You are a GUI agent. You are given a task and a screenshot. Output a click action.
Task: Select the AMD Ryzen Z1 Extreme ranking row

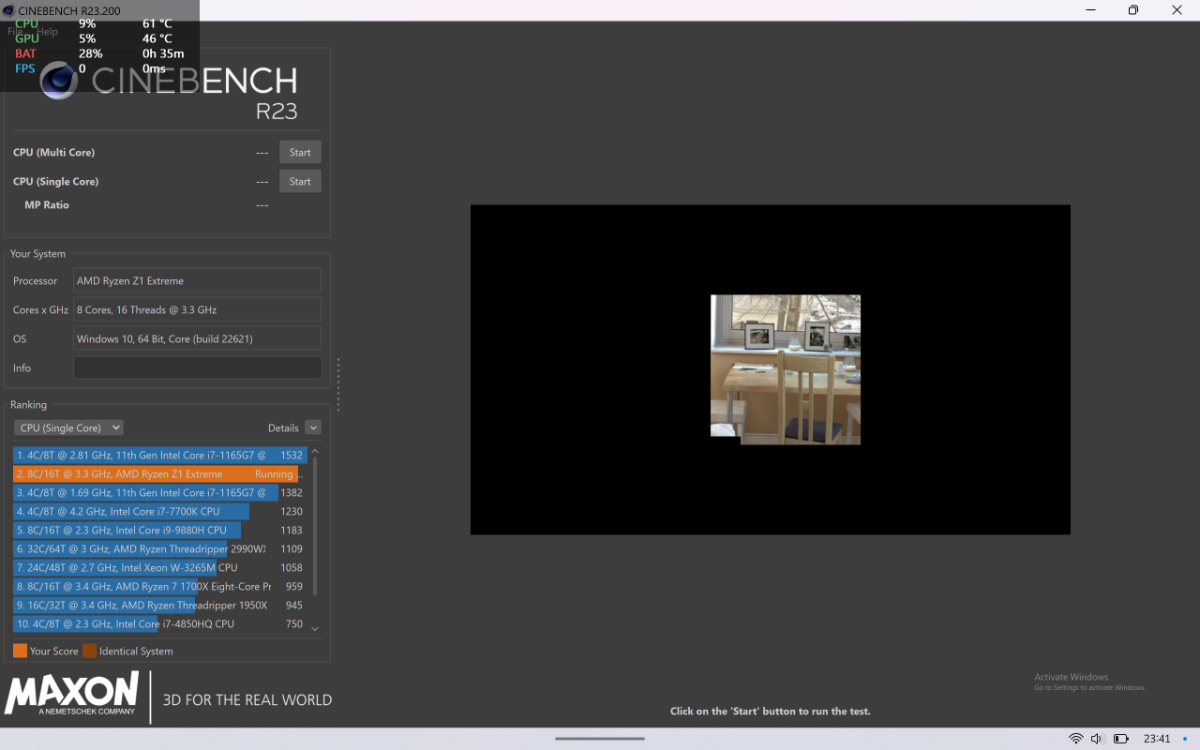pos(155,474)
